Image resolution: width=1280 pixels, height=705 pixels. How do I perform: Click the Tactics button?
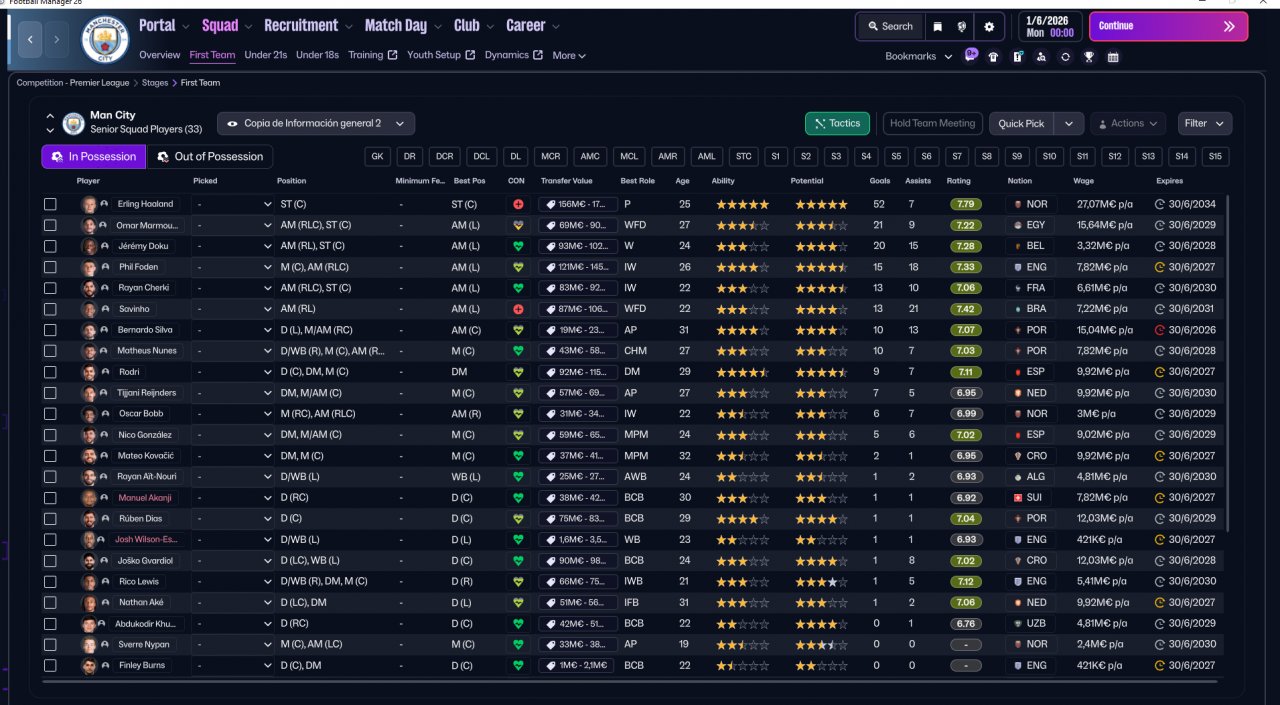click(837, 124)
